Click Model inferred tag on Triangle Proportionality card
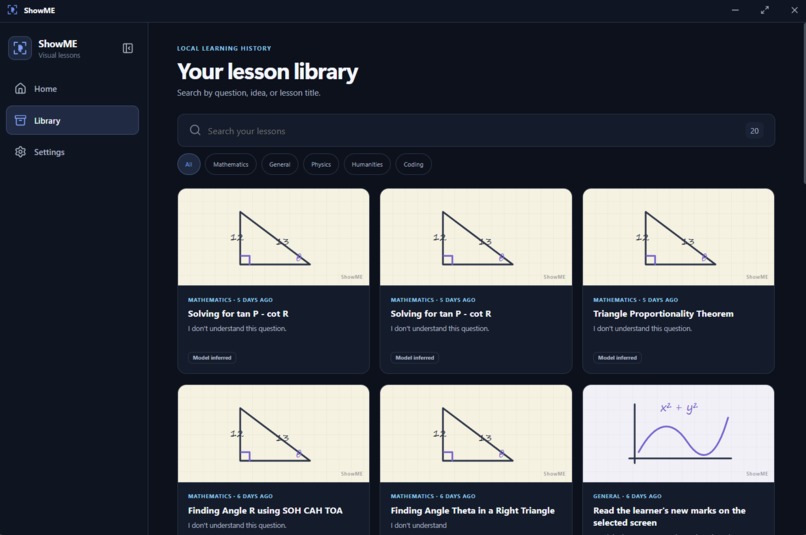This screenshot has width=806, height=535. 617,358
